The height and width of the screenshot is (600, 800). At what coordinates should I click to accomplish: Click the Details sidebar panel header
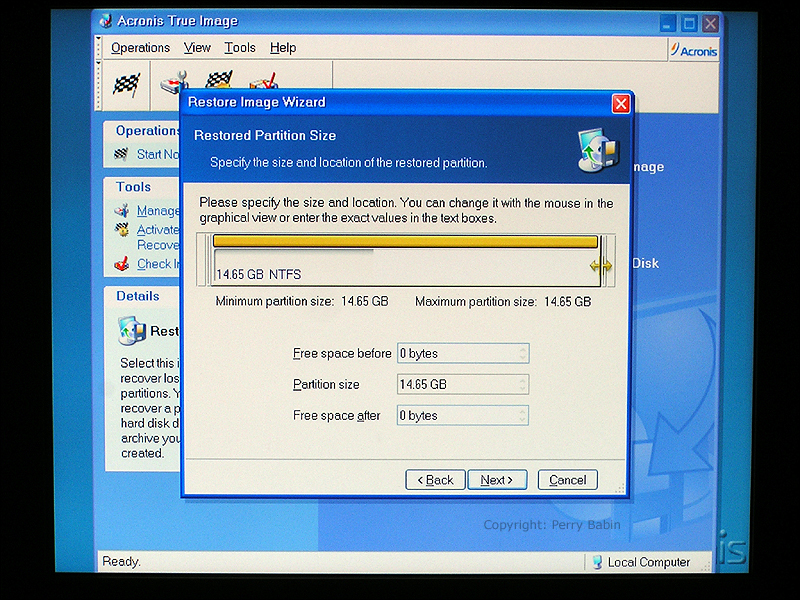point(142,296)
